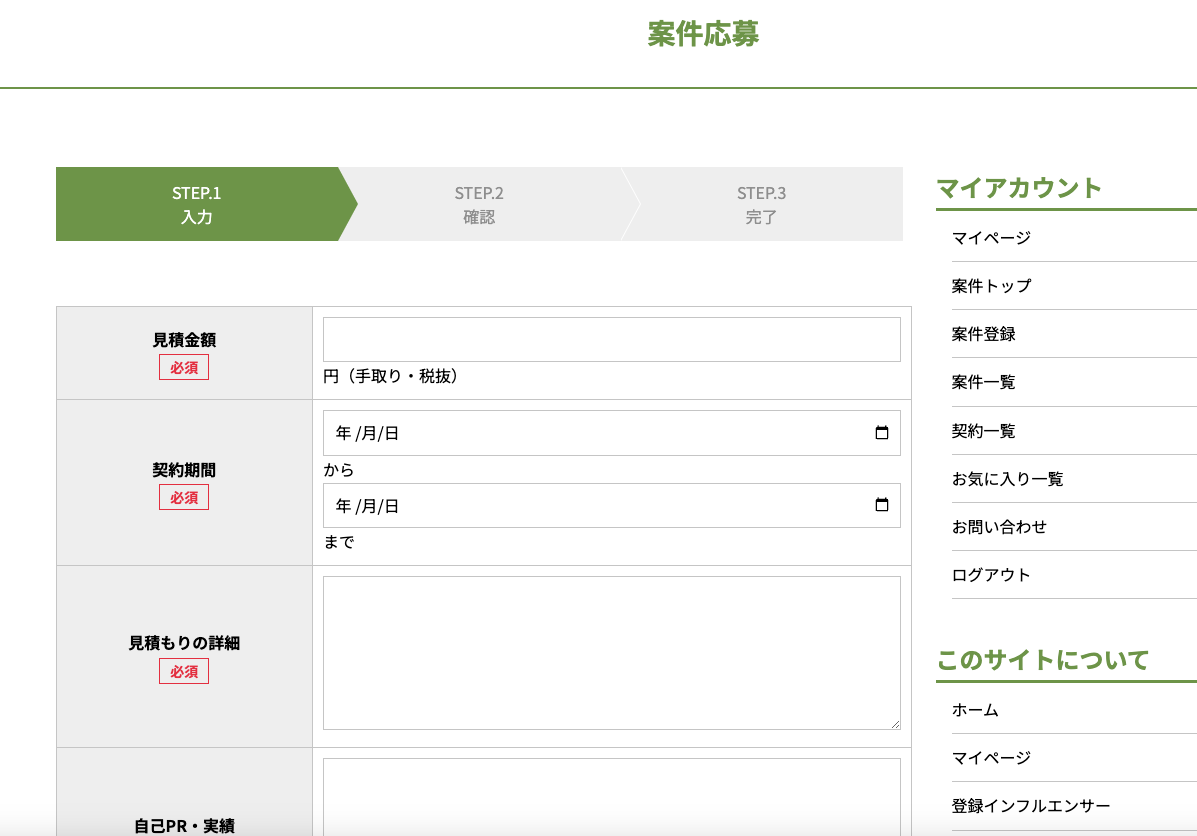Click お問い合わせ contact link
This screenshot has width=1197, height=836.
coord(999,527)
